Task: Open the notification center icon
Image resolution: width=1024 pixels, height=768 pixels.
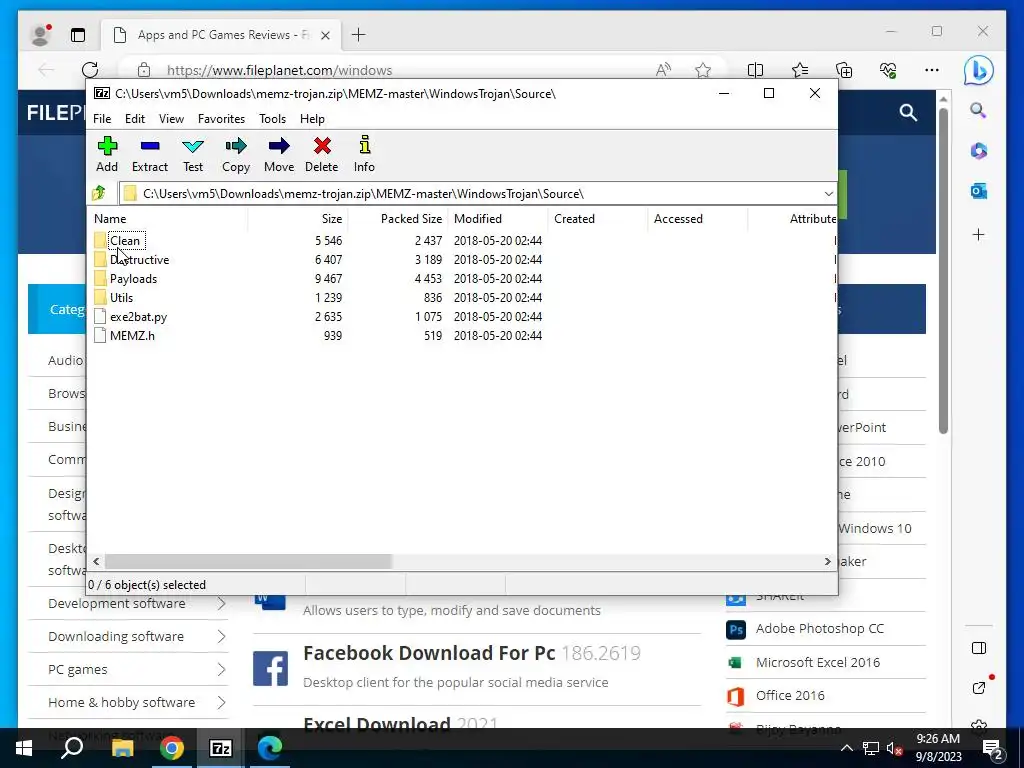Action: click(993, 749)
